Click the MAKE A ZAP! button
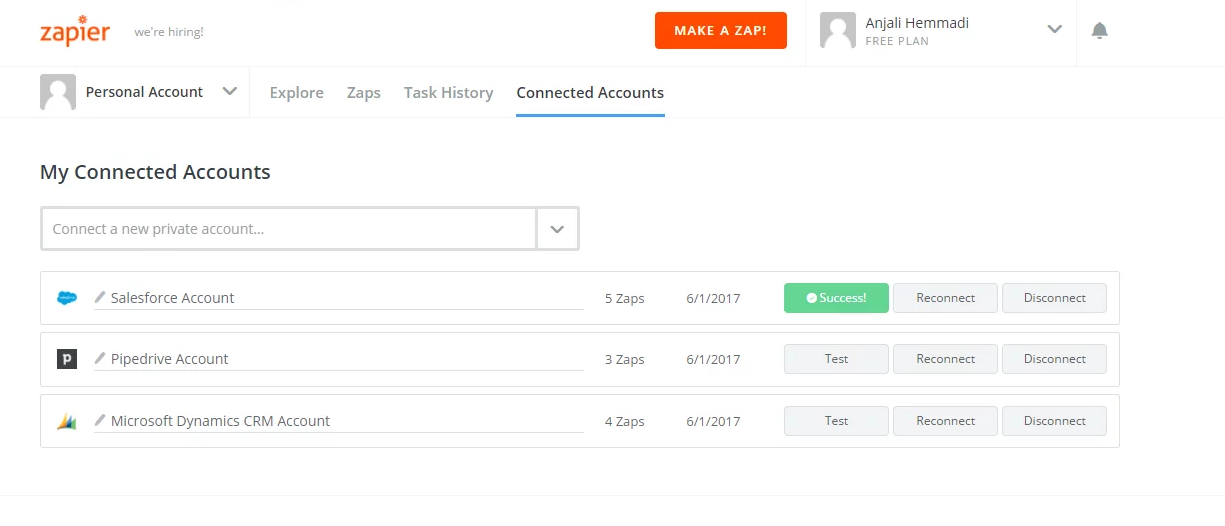This screenshot has height=526, width=1225. pyautogui.click(x=721, y=31)
